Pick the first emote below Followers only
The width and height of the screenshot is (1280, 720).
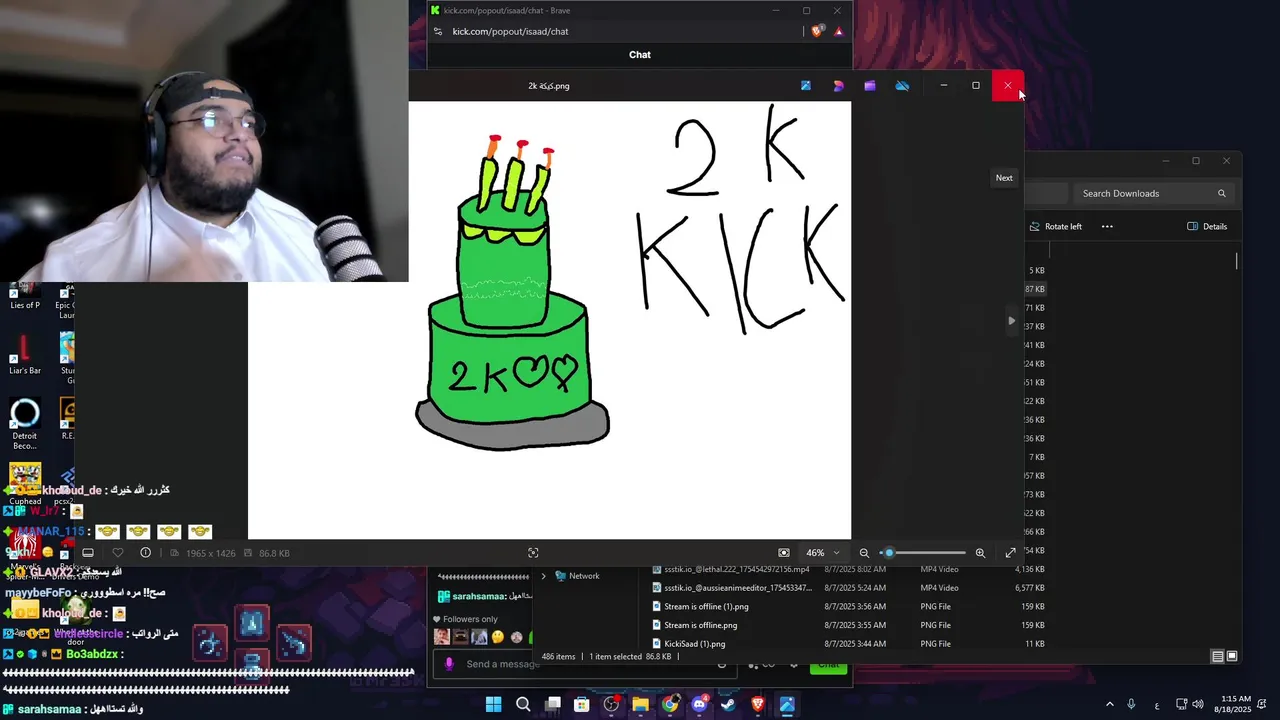click(441, 637)
